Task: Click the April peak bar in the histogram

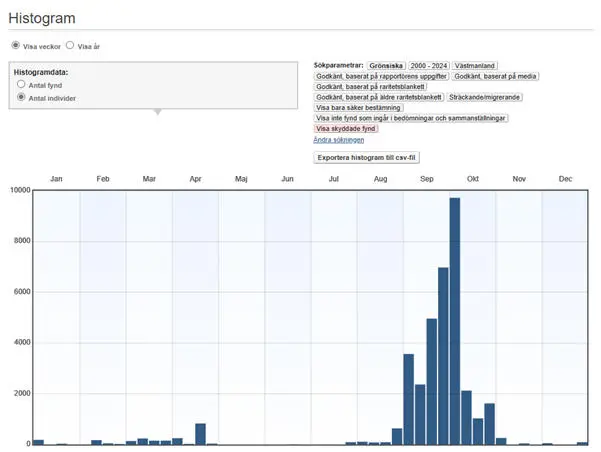Action: point(200,433)
